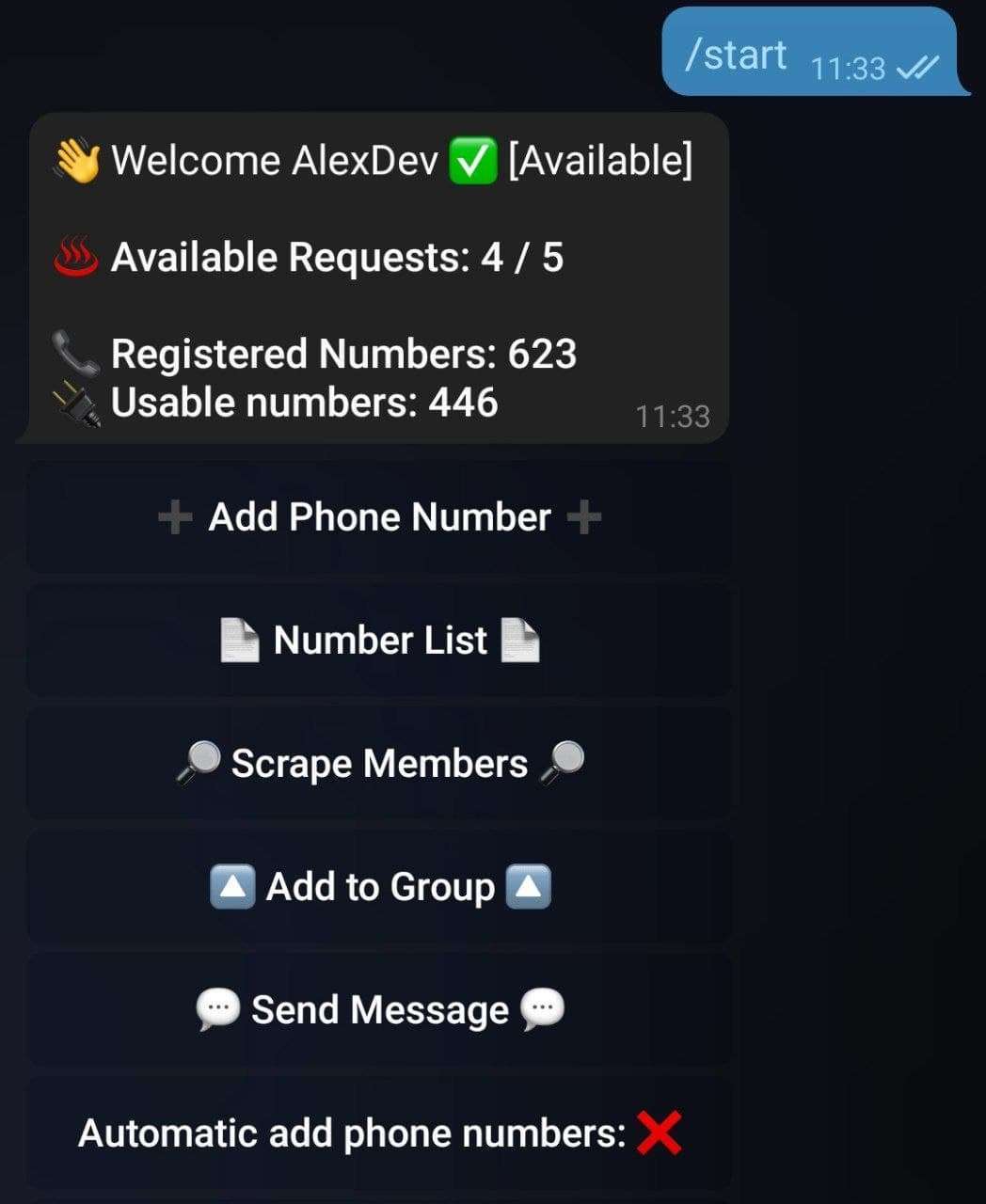Click the left plus icon on Add Phone Number
The width and height of the screenshot is (986, 1204).
[175, 517]
